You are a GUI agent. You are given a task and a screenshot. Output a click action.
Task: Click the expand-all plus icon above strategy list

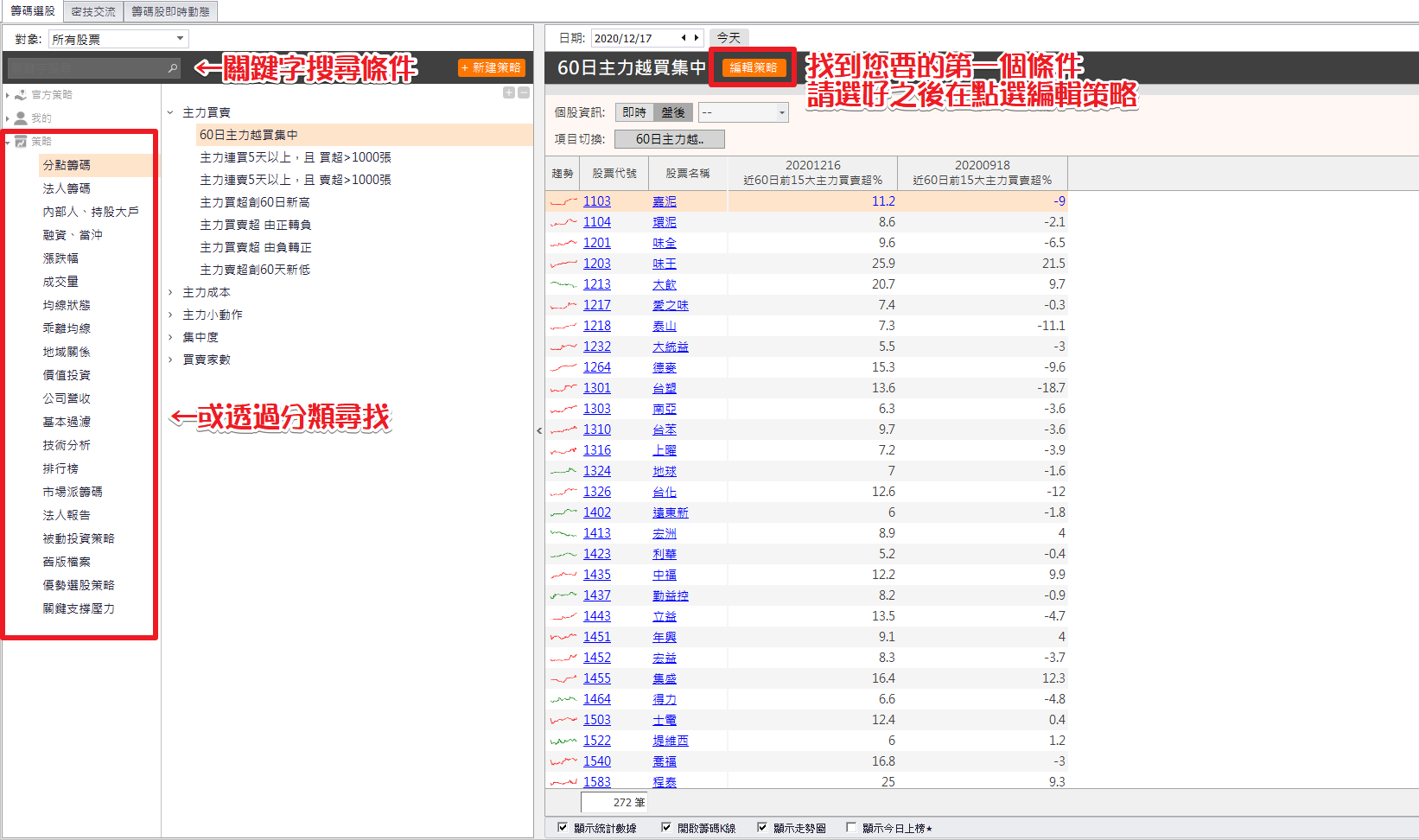[x=509, y=92]
